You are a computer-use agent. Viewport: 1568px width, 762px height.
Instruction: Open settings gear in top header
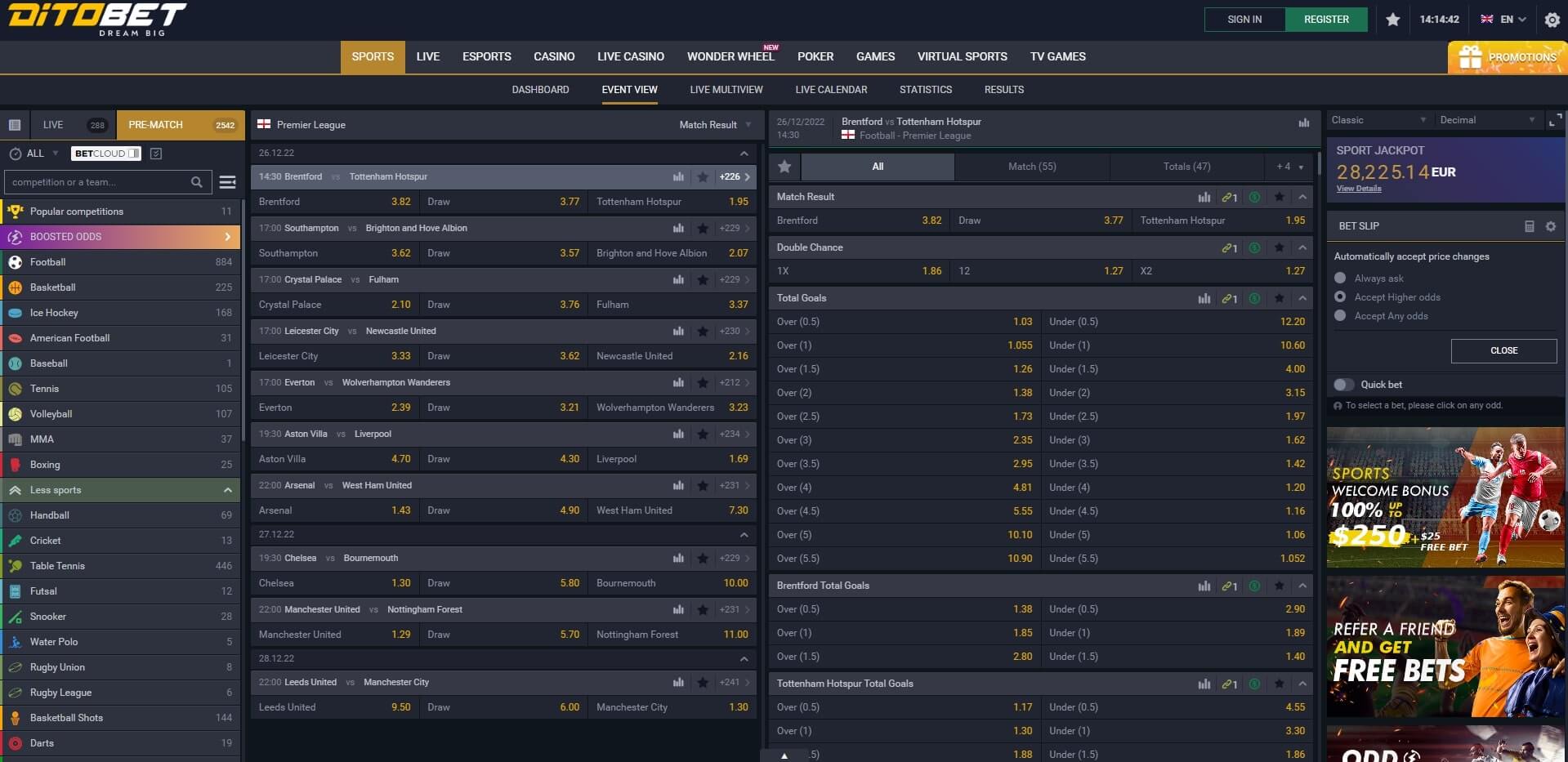(x=1552, y=20)
